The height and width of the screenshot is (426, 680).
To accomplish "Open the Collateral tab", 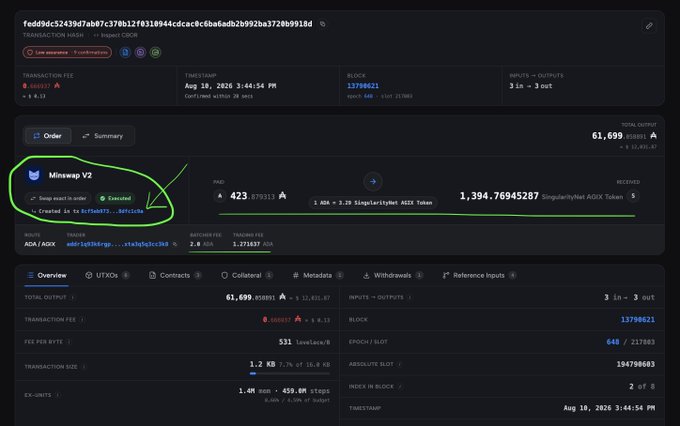I will coord(247,275).
